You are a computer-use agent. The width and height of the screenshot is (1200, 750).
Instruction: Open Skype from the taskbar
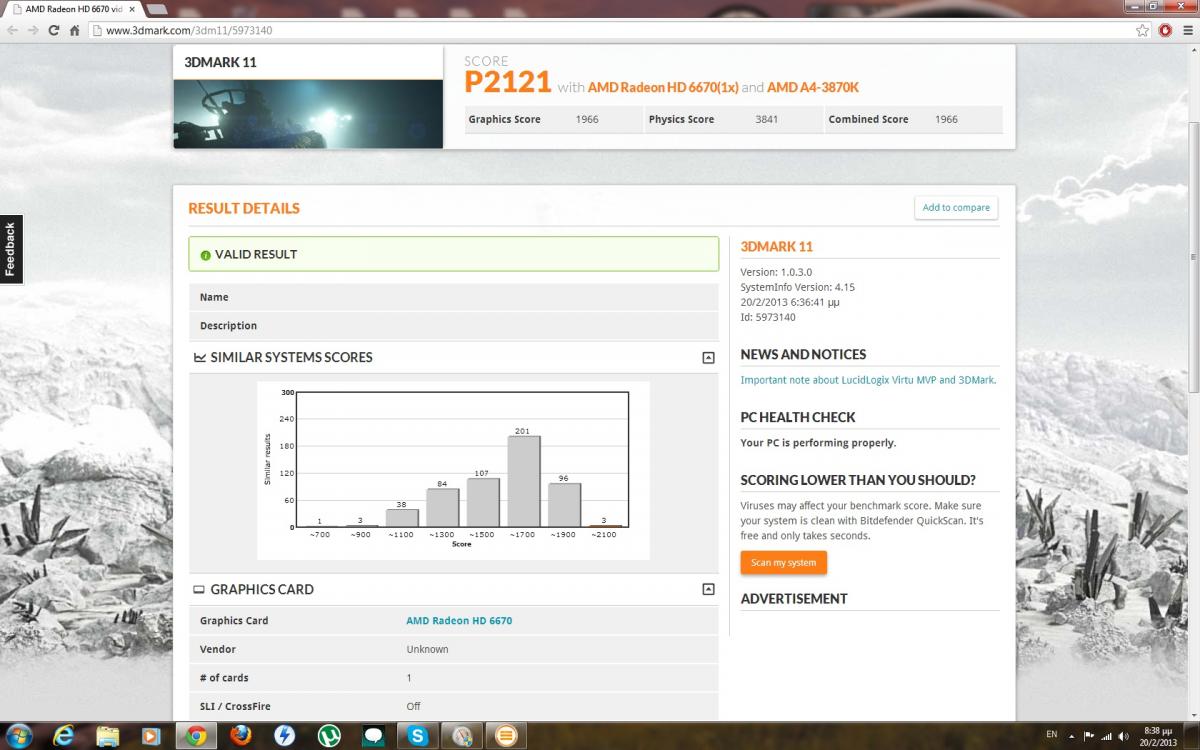(418, 735)
